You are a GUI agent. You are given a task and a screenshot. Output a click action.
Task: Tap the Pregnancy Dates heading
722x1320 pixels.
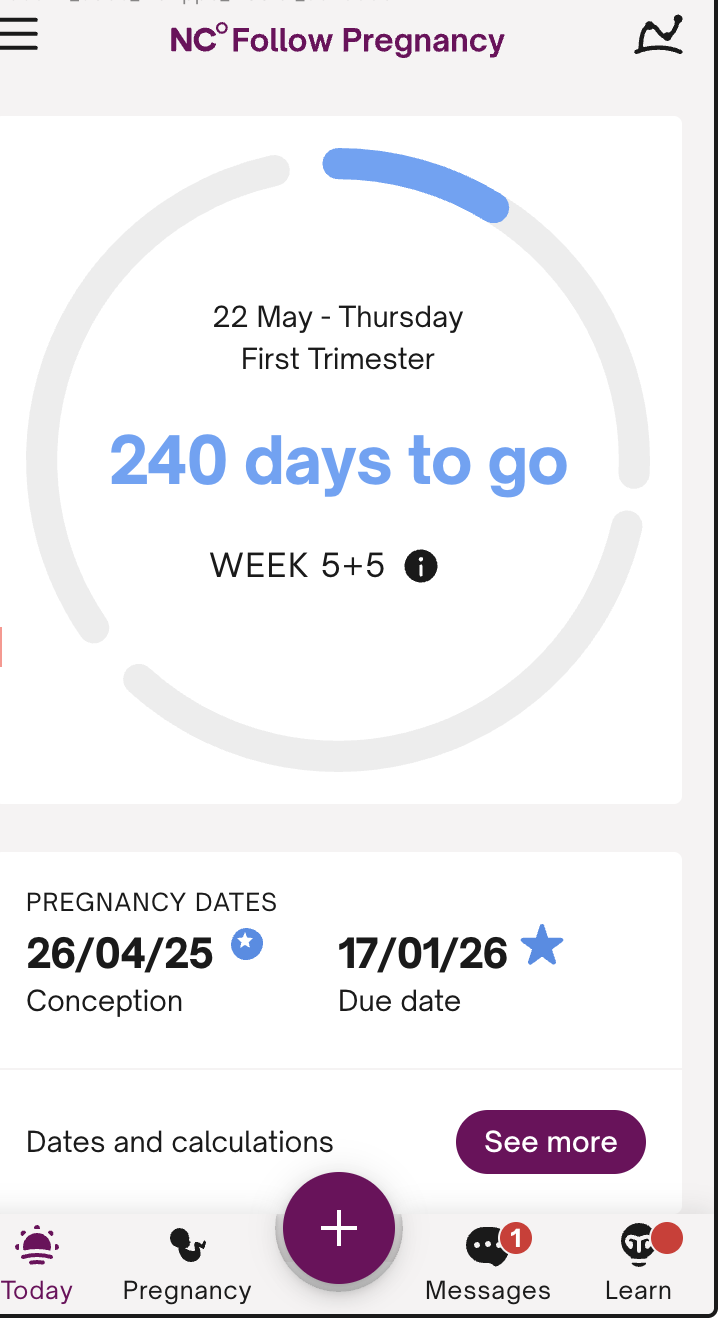(152, 902)
